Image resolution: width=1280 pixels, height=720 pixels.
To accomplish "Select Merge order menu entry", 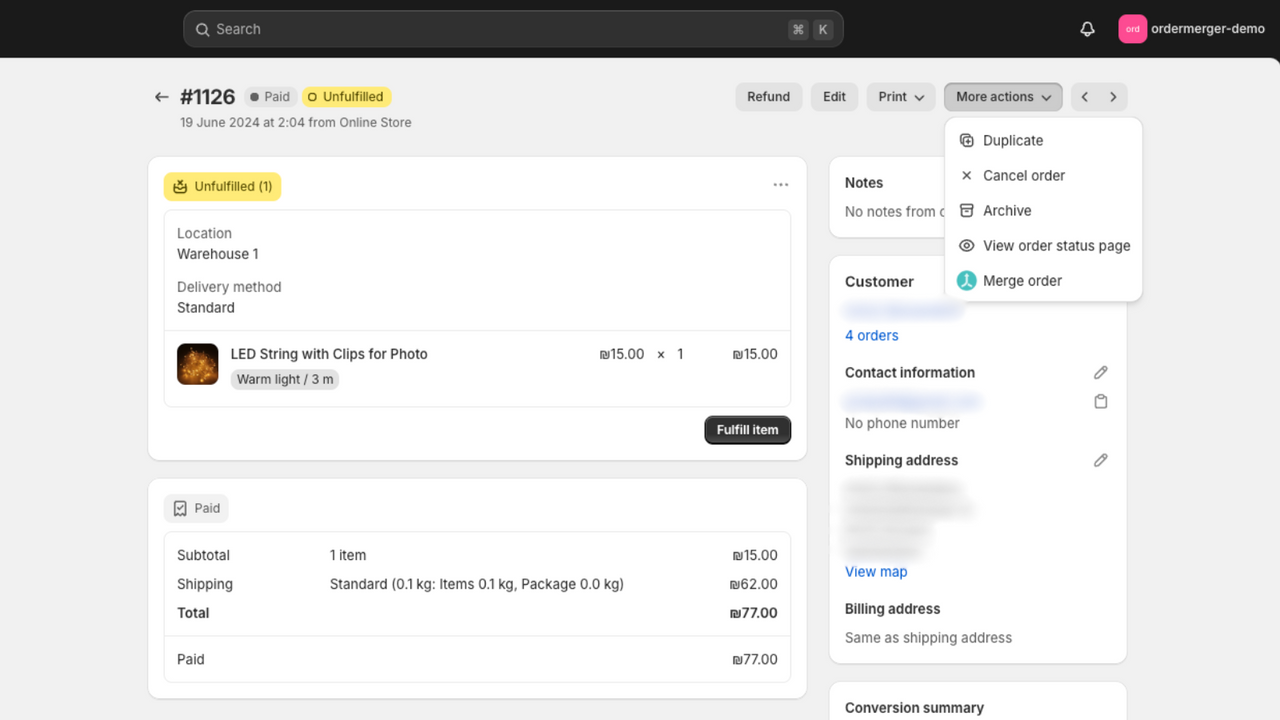I will pyautogui.click(x=1043, y=280).
